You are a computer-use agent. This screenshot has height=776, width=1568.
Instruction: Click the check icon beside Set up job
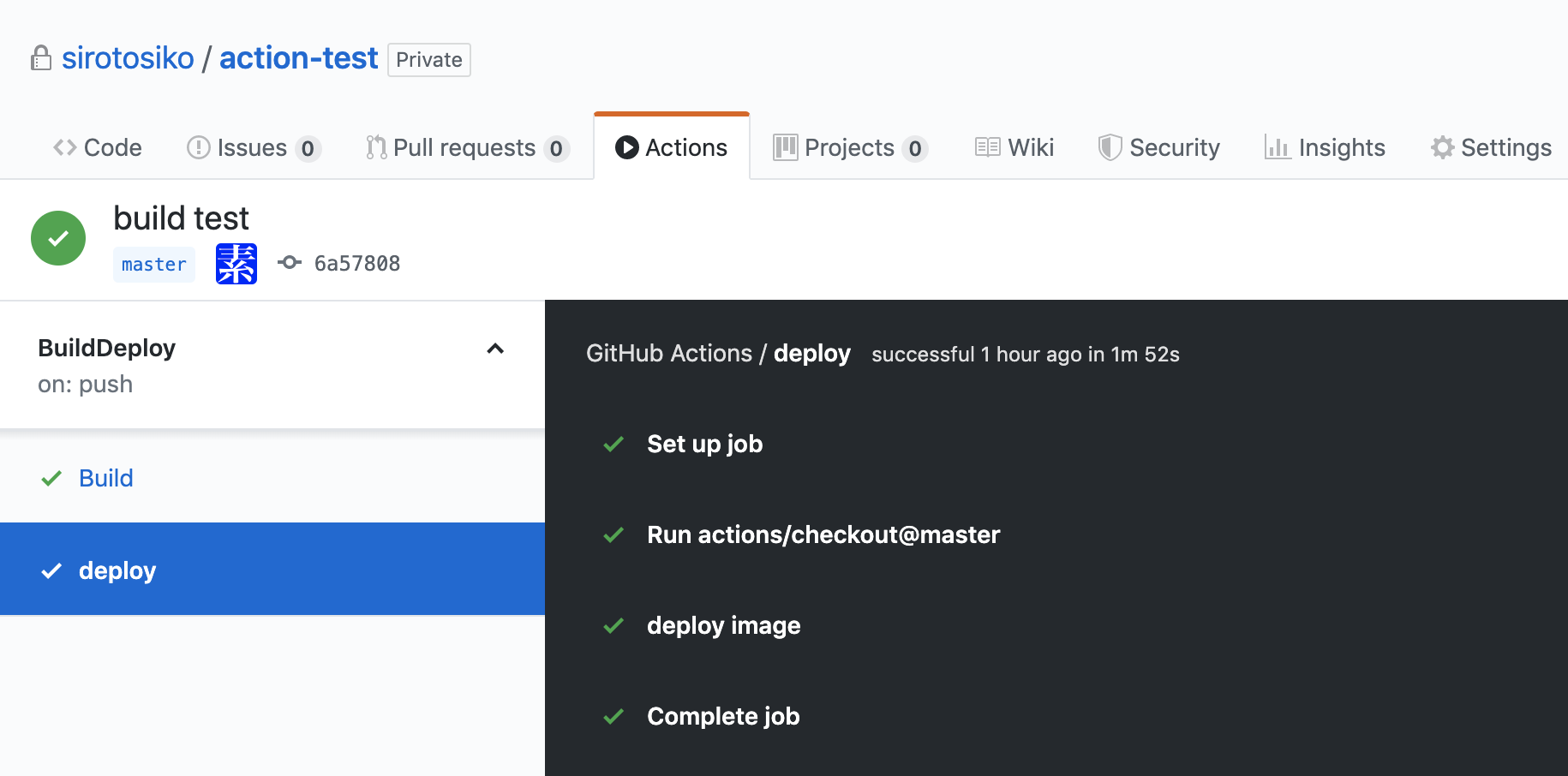point(613,444)
